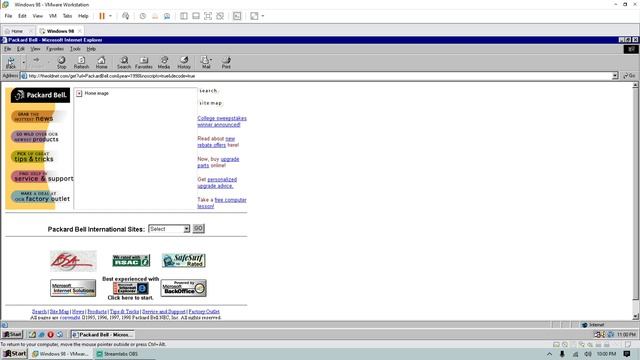The width and height of the screenshot is (640, 360).
Task: Open the upgrade parts link
Action: [218, 162]
